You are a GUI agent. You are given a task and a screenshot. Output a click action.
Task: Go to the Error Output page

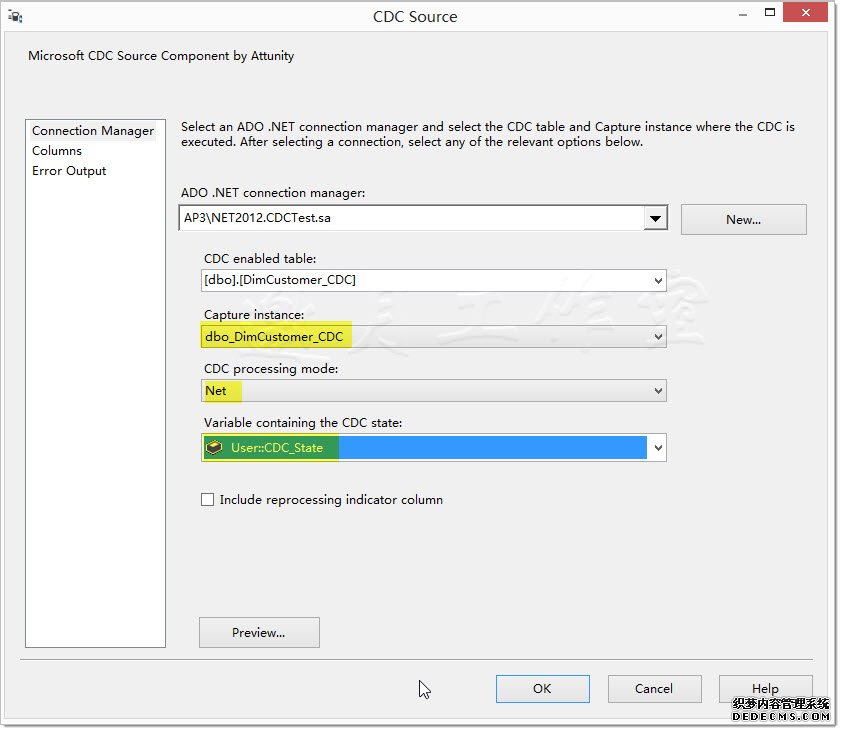tap(69, 171)
